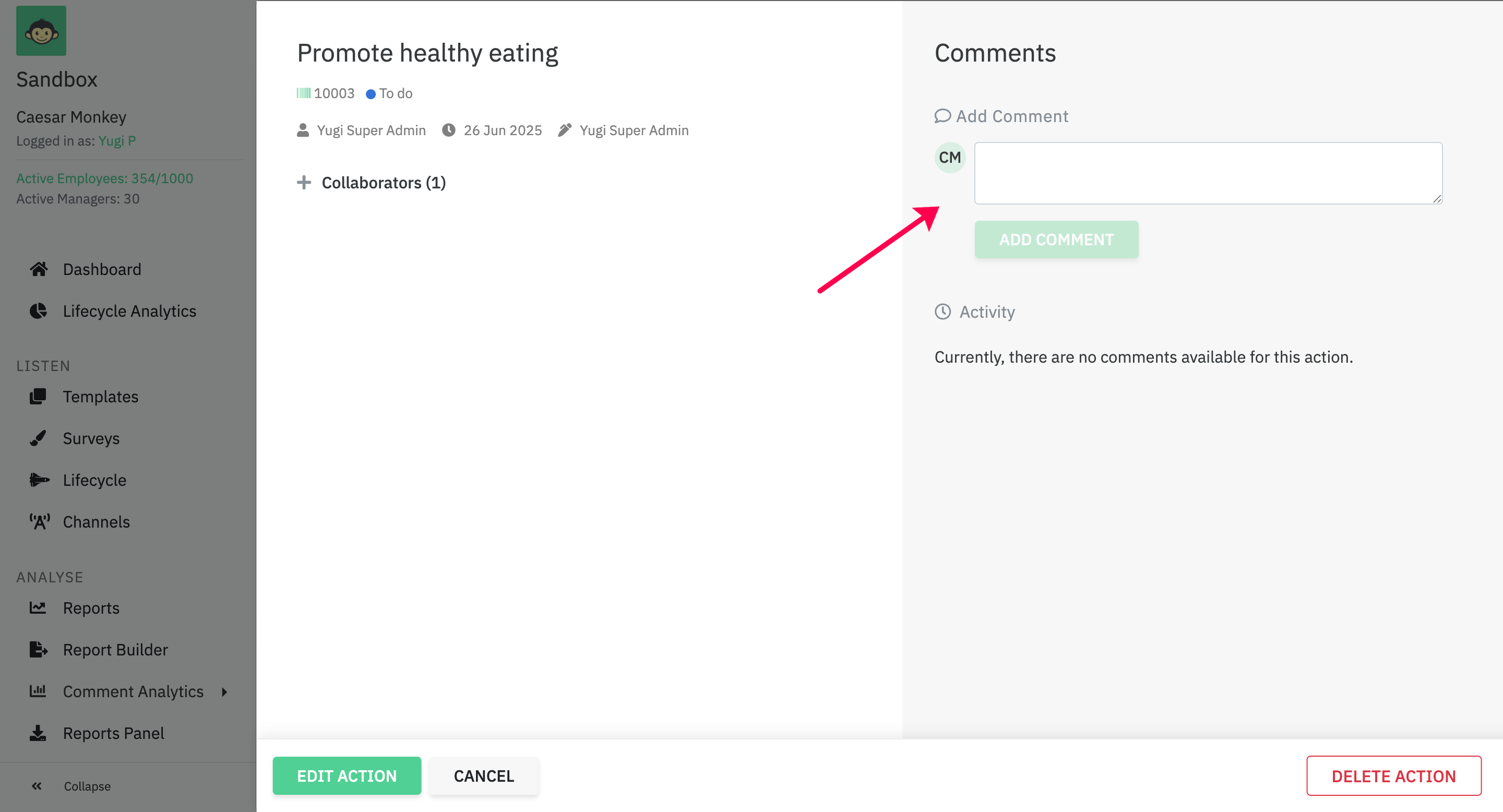The width and height of the screenshot is (1503, 812).
Task: Click the Report Builder export icon
Action: (x=39, y=649)
